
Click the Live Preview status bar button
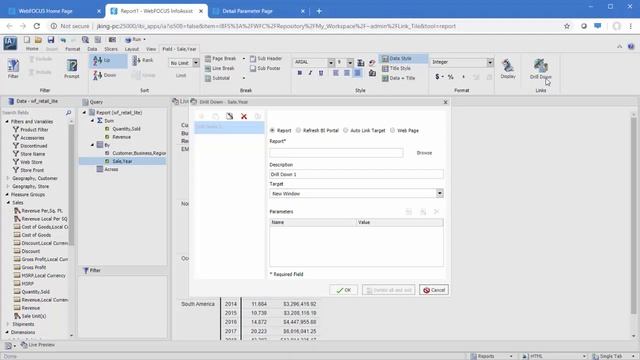point(38,345)
